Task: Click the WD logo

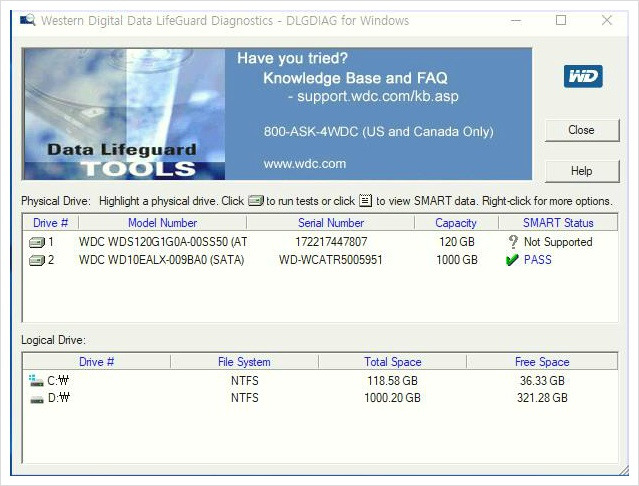Action: pos(583,76)
